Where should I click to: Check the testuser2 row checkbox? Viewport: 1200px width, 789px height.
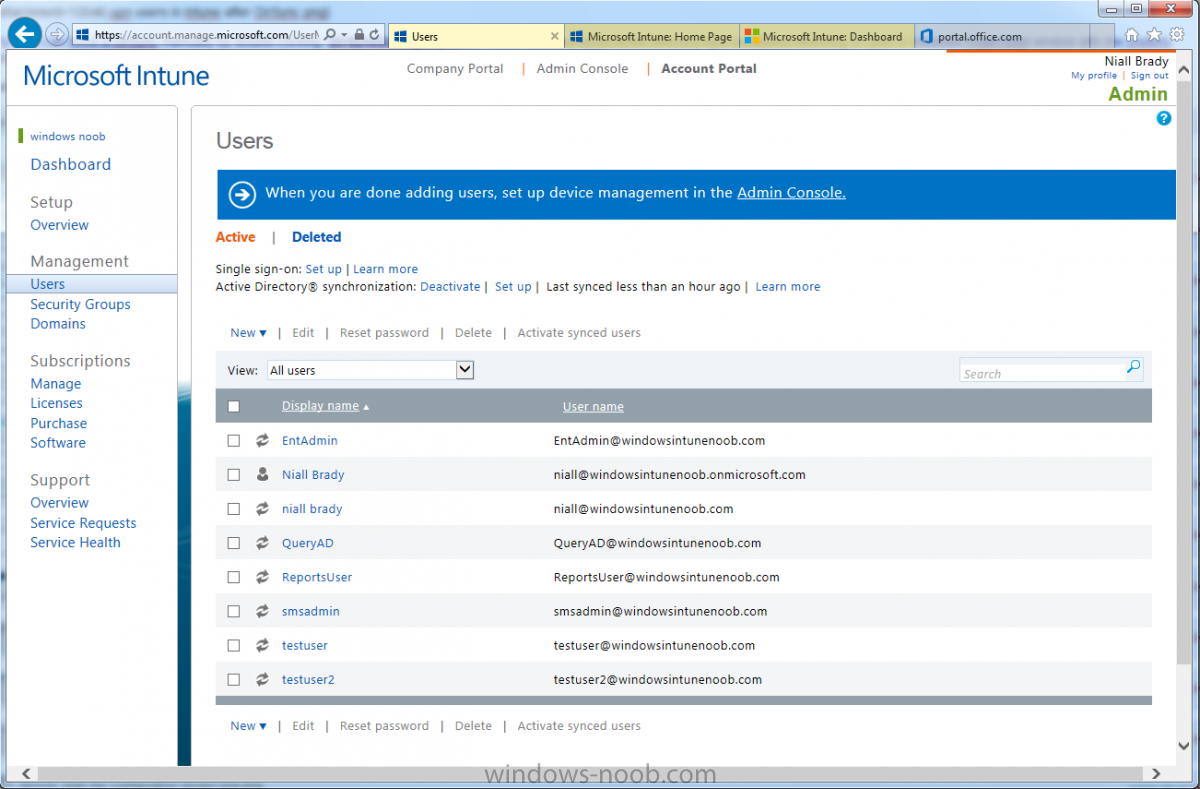tap(234, 679)
